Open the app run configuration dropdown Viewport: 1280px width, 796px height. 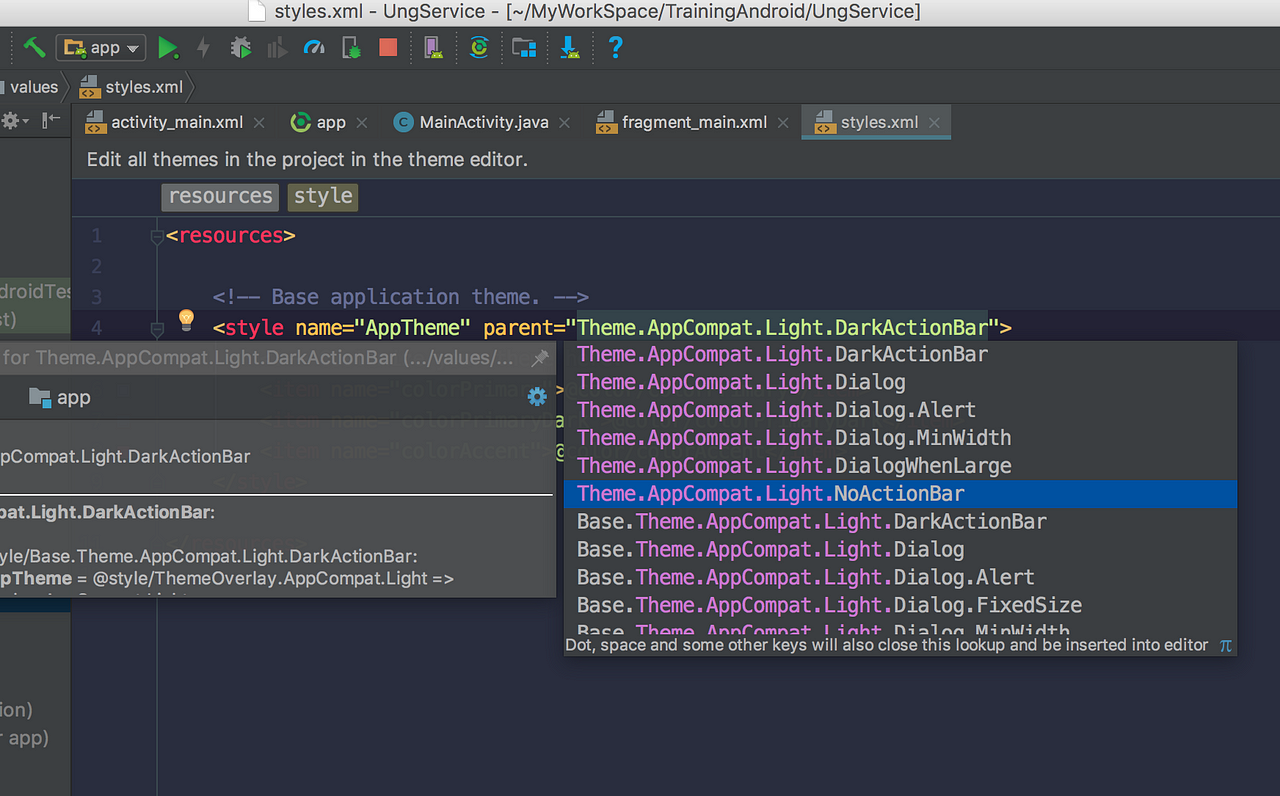[x=101, y=47]
